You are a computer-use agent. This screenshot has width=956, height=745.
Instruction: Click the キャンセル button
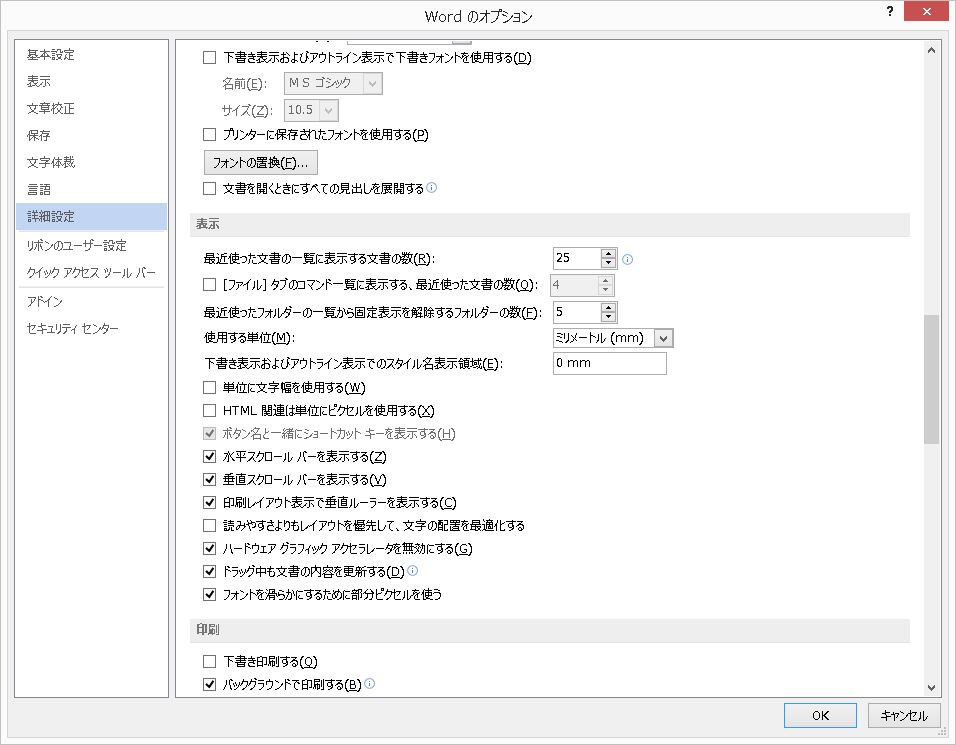904,716
